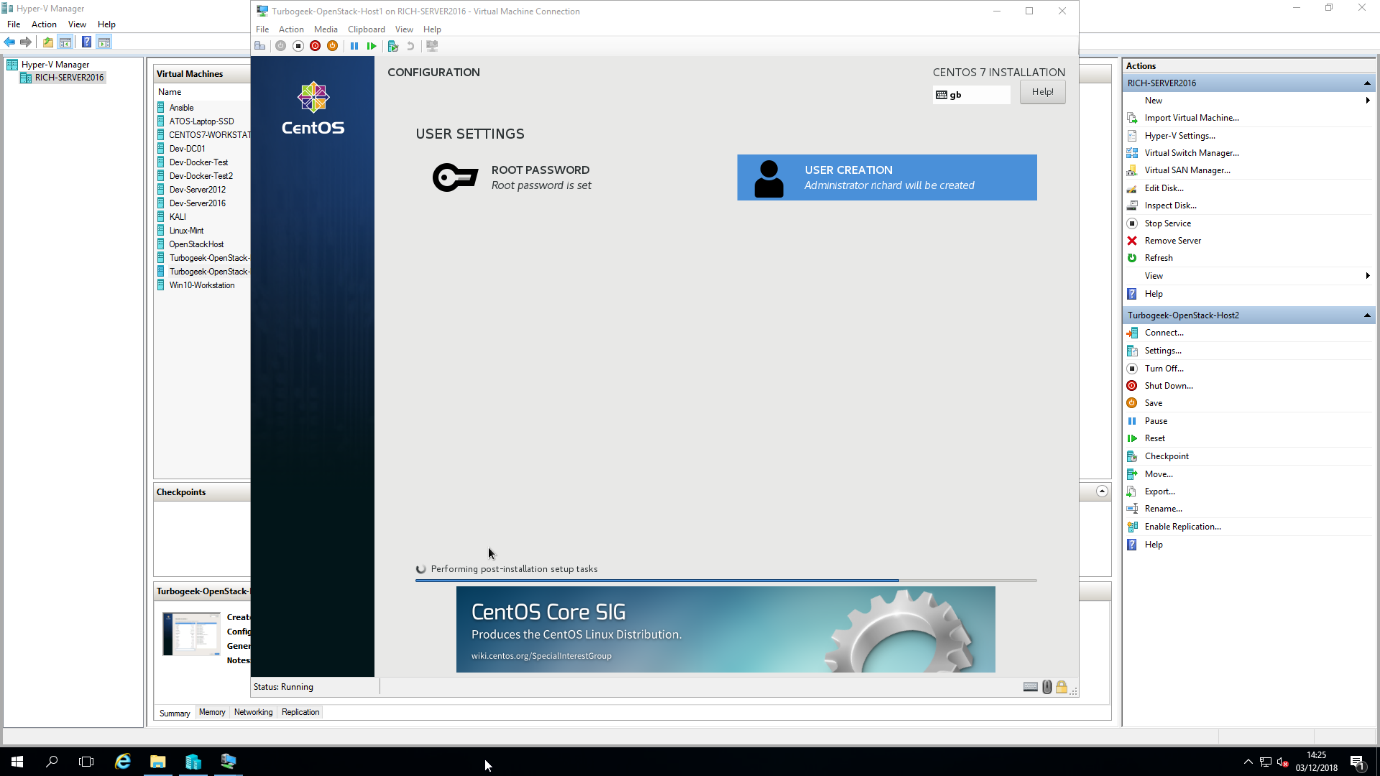Click Import Virtual Machine in Actions pane
The height and width of the screenshot is (776, 1380).
[x=1192, y=118]
